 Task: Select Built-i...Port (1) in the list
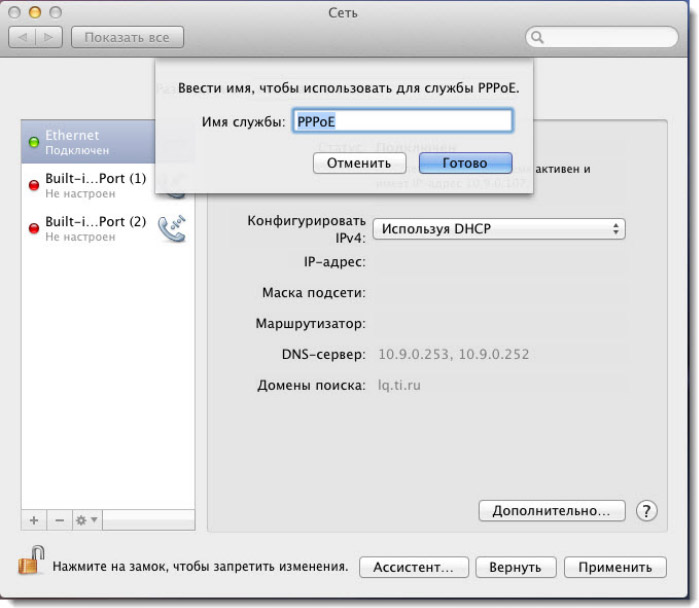point(107,185)
